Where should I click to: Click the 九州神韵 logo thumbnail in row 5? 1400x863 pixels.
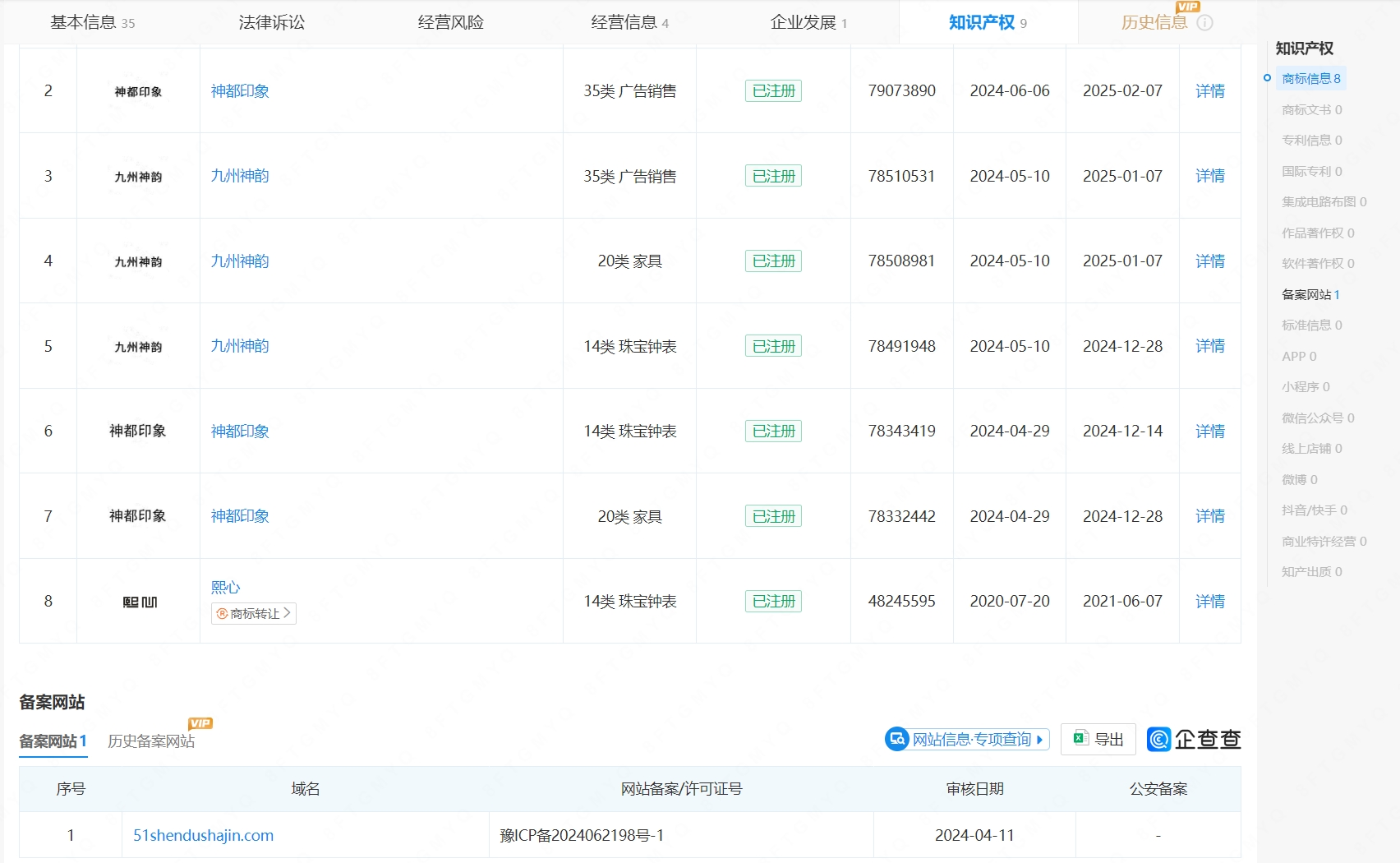point(138,347)
